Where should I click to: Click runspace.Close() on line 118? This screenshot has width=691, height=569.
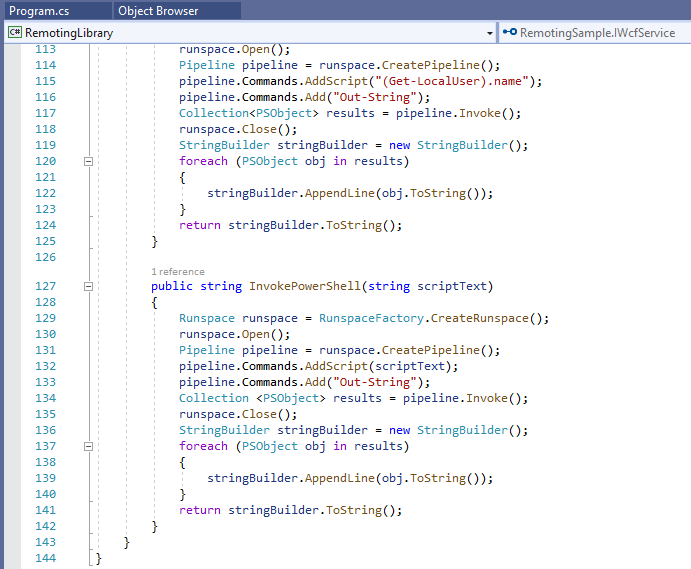238,129
